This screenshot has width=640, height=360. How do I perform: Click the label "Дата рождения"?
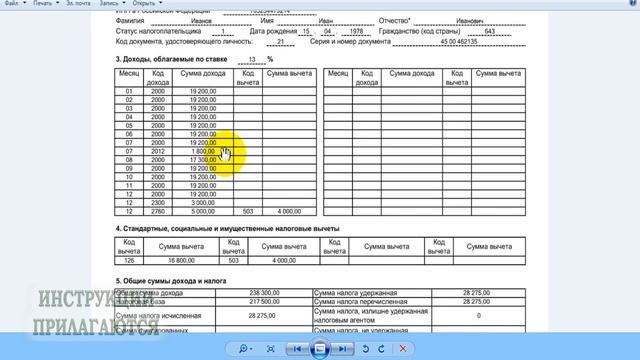pyautogui.click(x=273, y=31)
